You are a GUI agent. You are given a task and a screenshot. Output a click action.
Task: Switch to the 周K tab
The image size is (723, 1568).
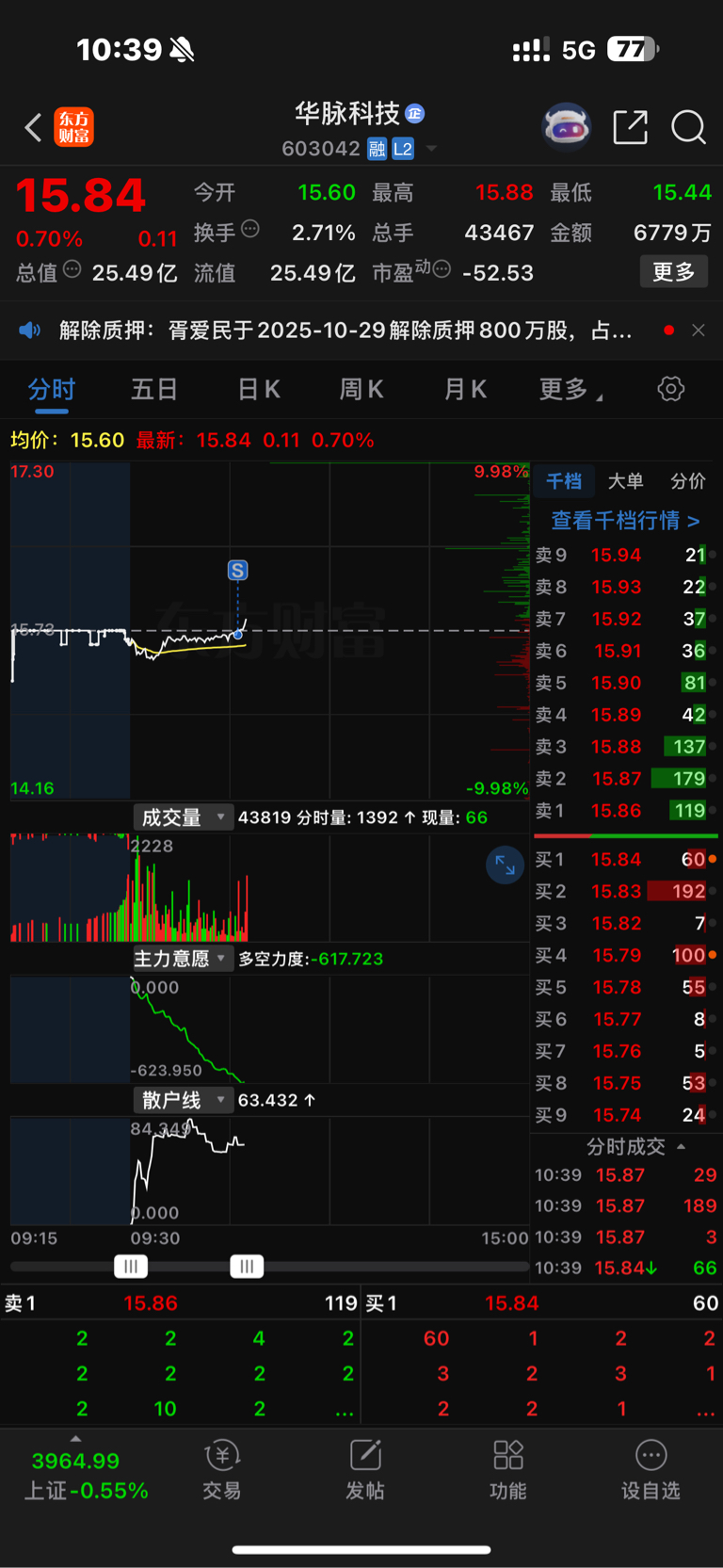[361, 390]
